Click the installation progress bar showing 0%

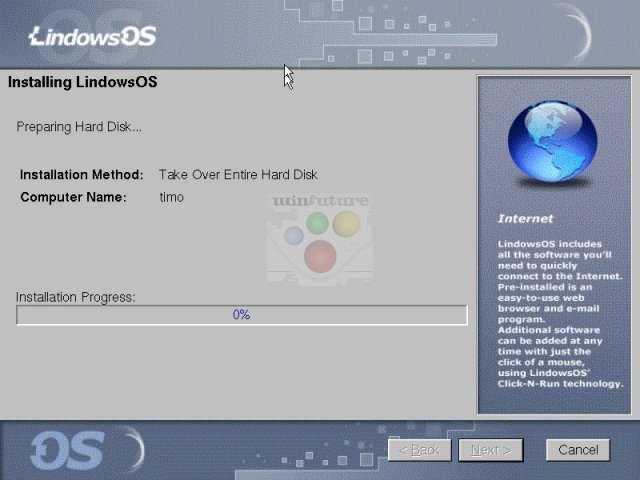point(242,315)
